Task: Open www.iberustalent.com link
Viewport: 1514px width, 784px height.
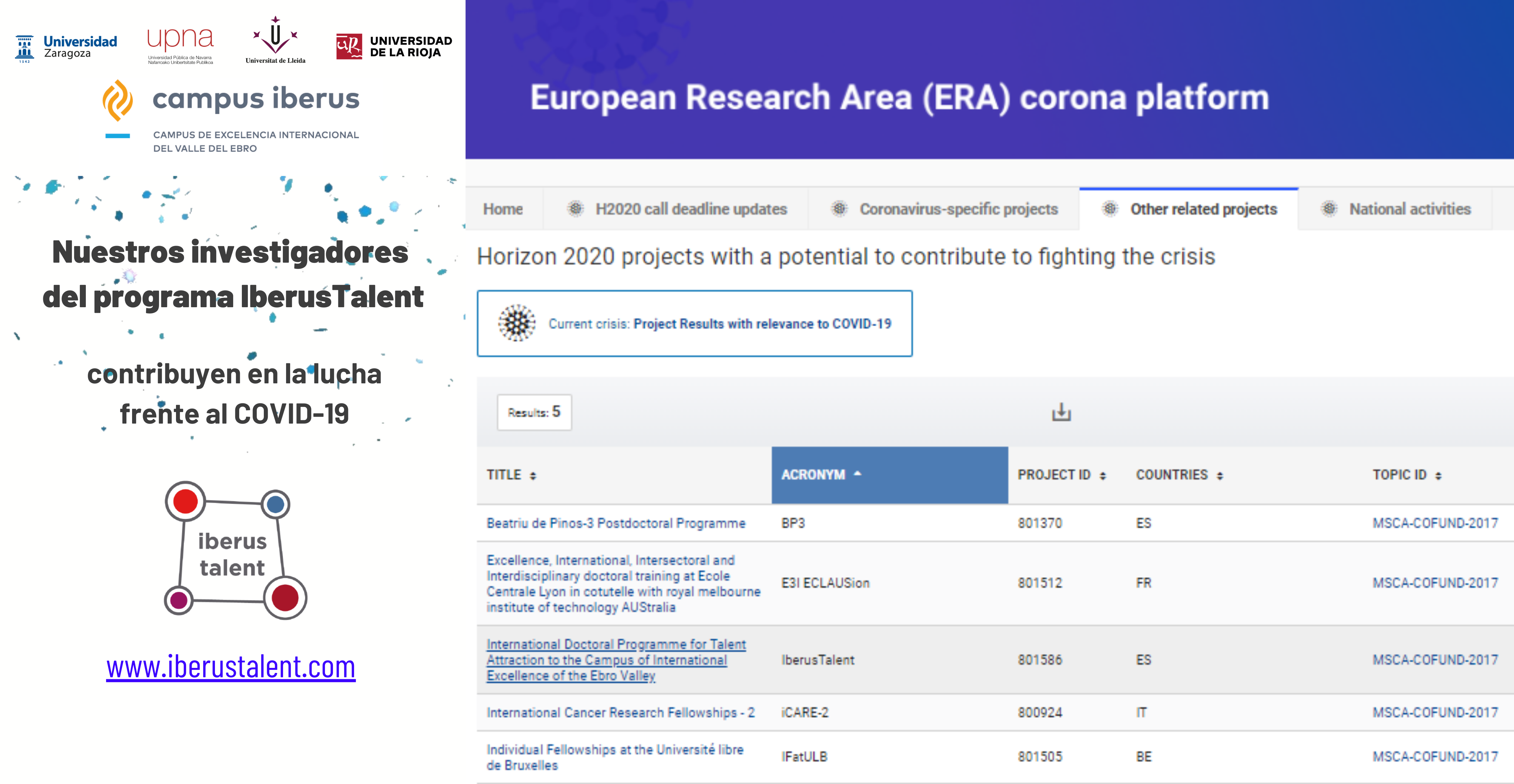Action: [x=231, y=667]
